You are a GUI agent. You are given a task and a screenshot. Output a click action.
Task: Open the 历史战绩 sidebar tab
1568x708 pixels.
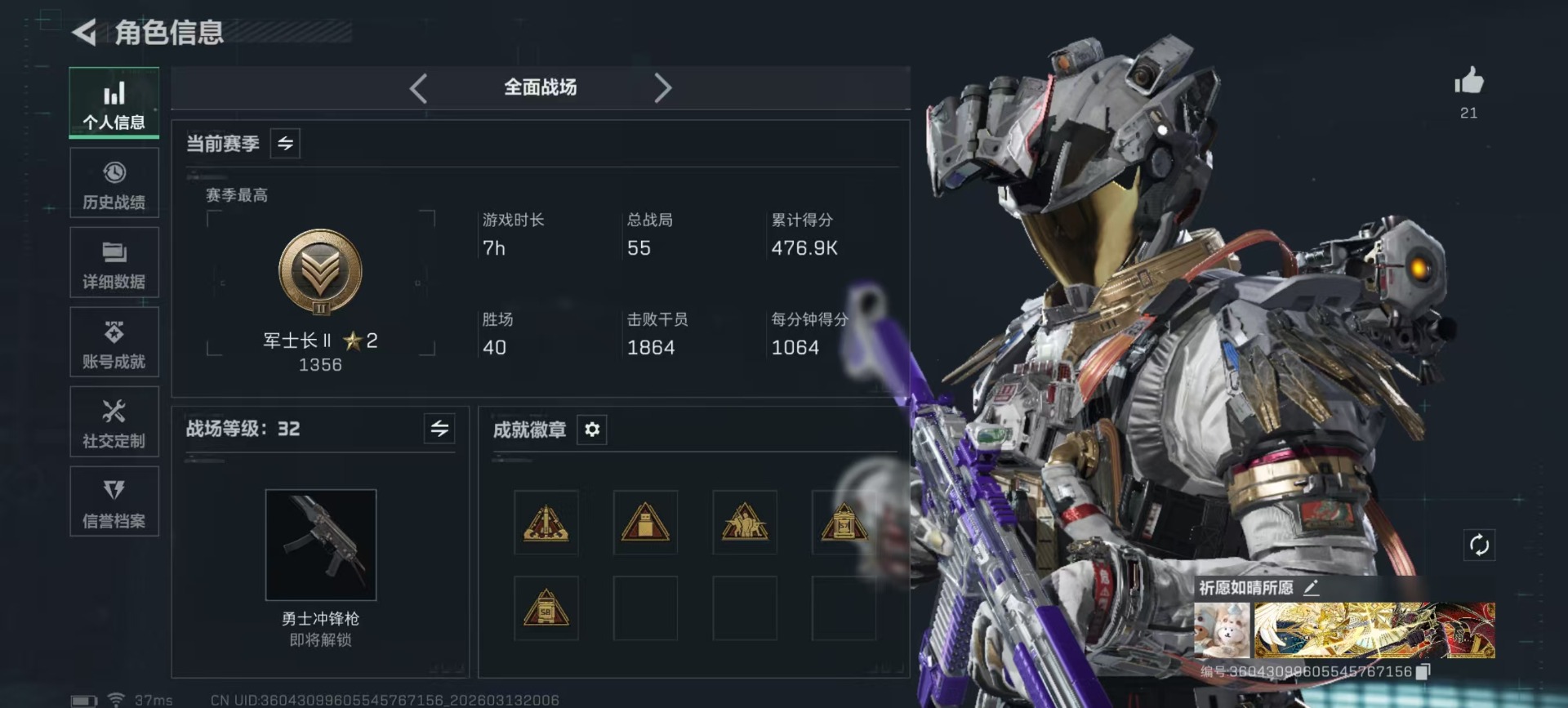point(114,184)
